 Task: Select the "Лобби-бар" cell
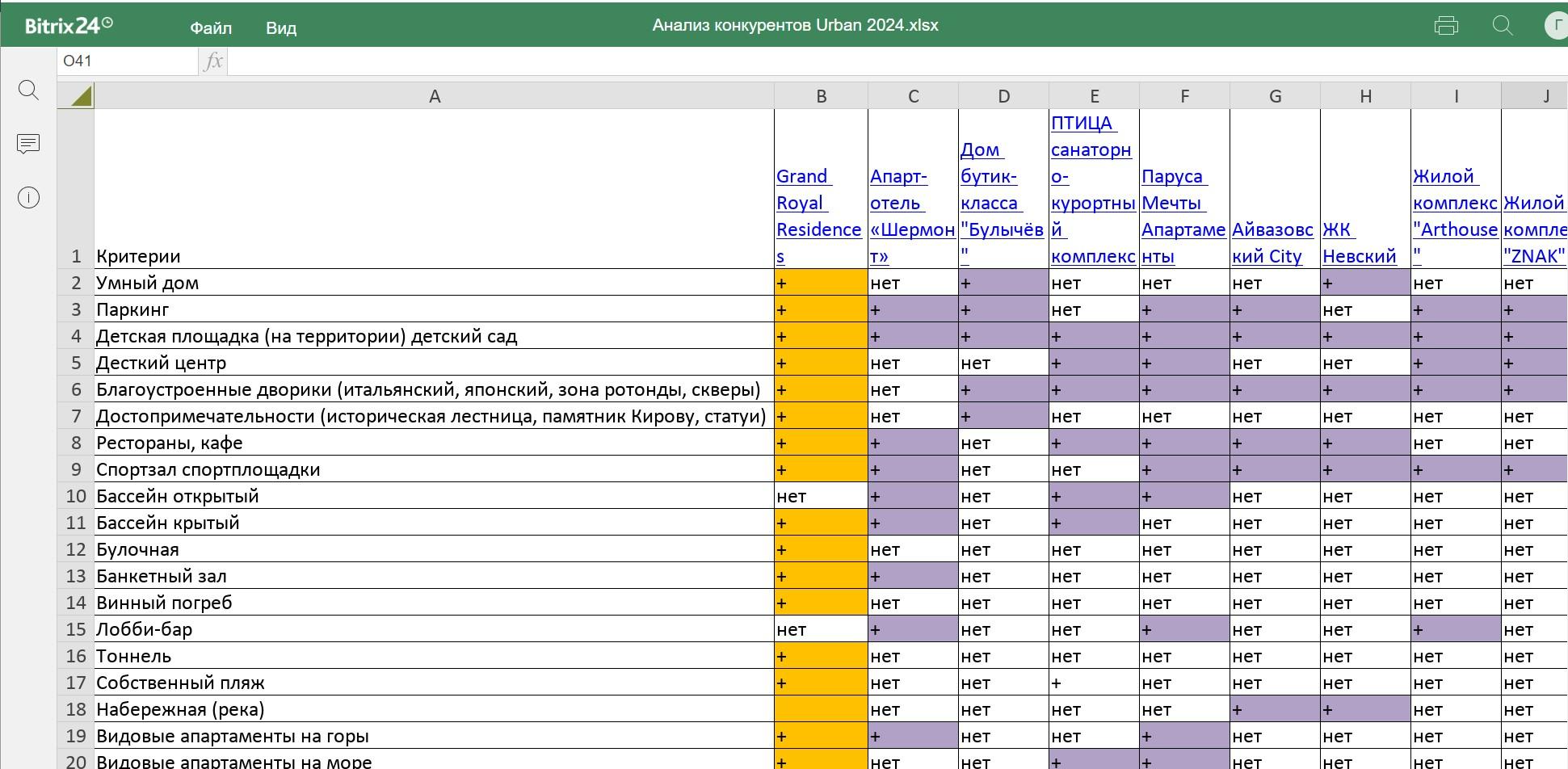click(x=435, y=629)
